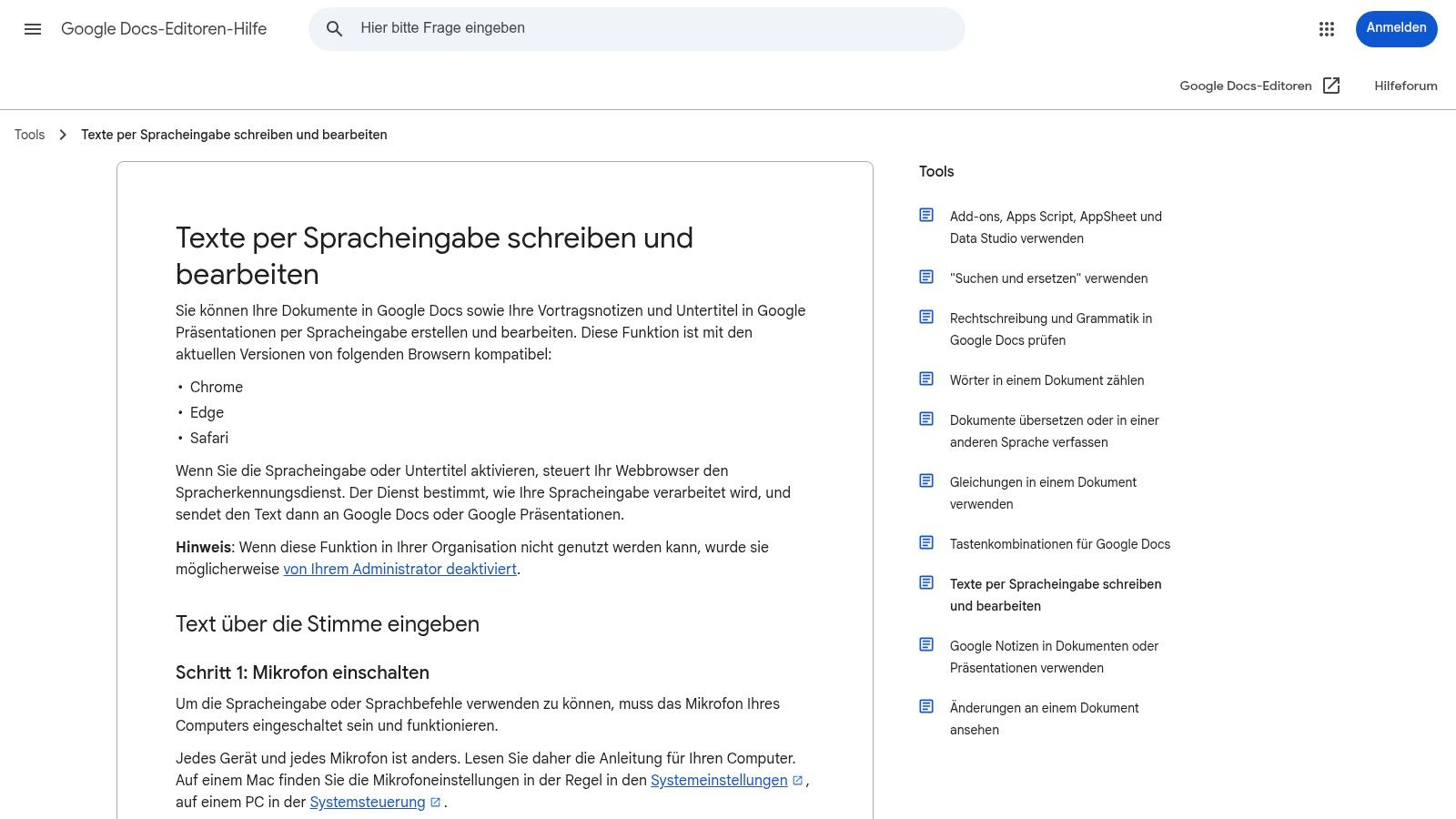
Task: Open Wörter in einem Dokument zählen
Action: coord(1046,380)
